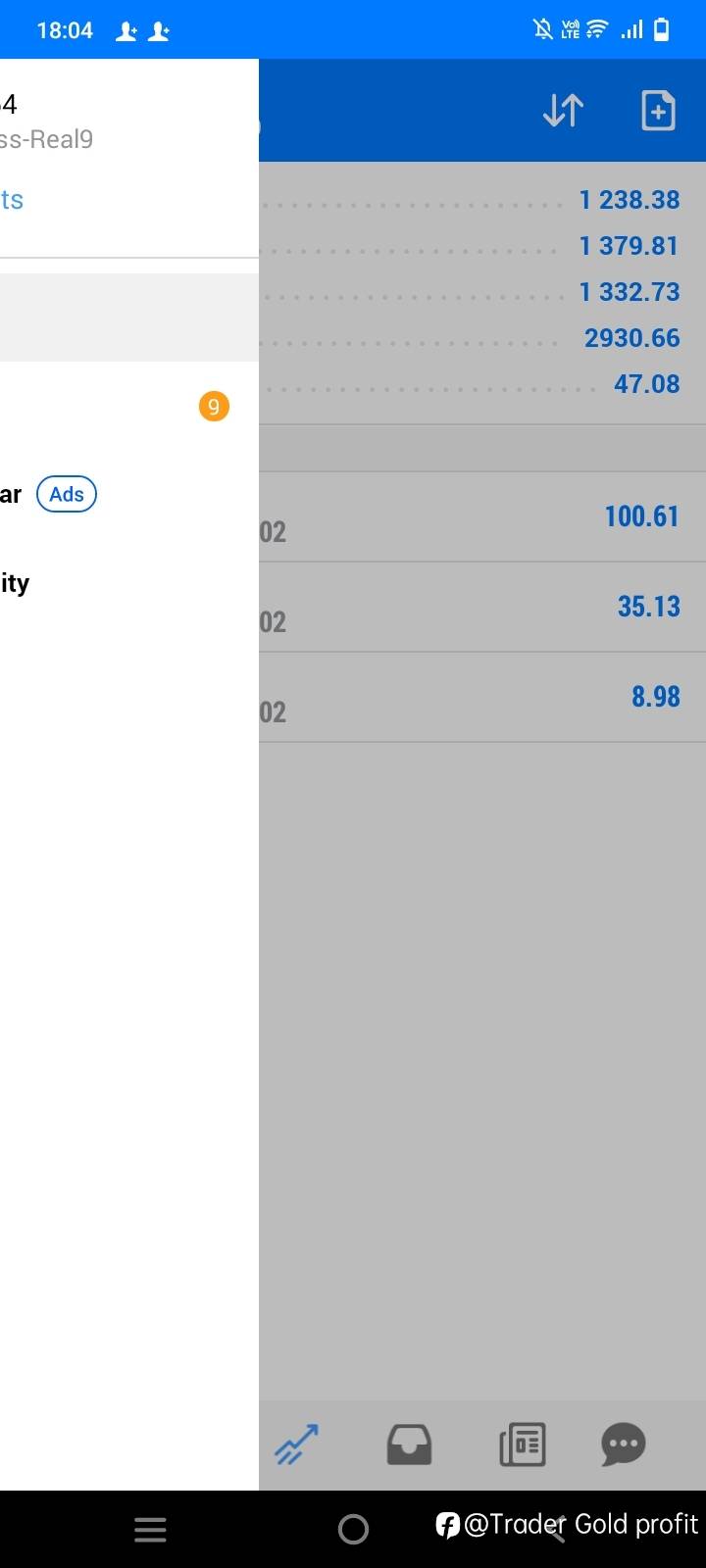Select the highlighted gray drawer menu item

coord(127,318)
